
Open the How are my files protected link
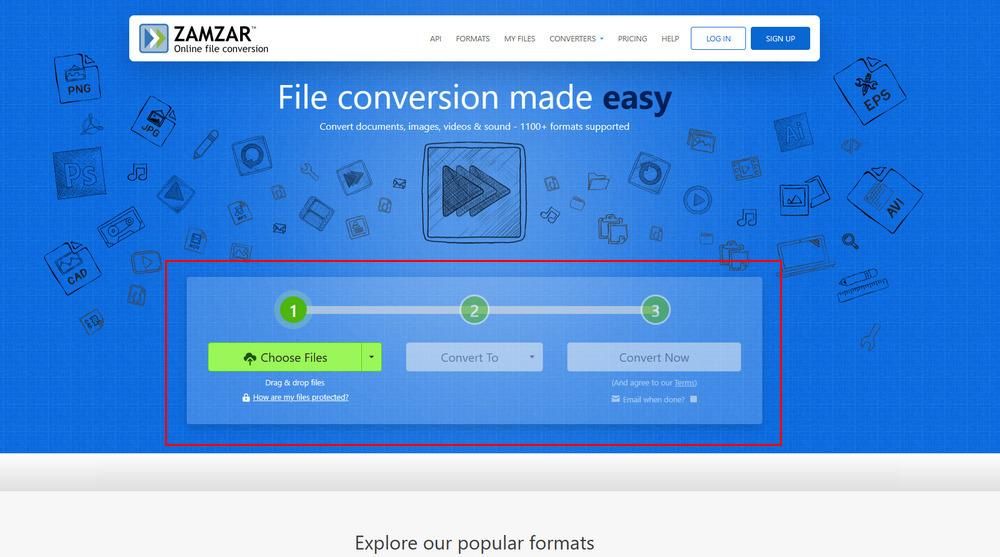[x=300, y=397]
